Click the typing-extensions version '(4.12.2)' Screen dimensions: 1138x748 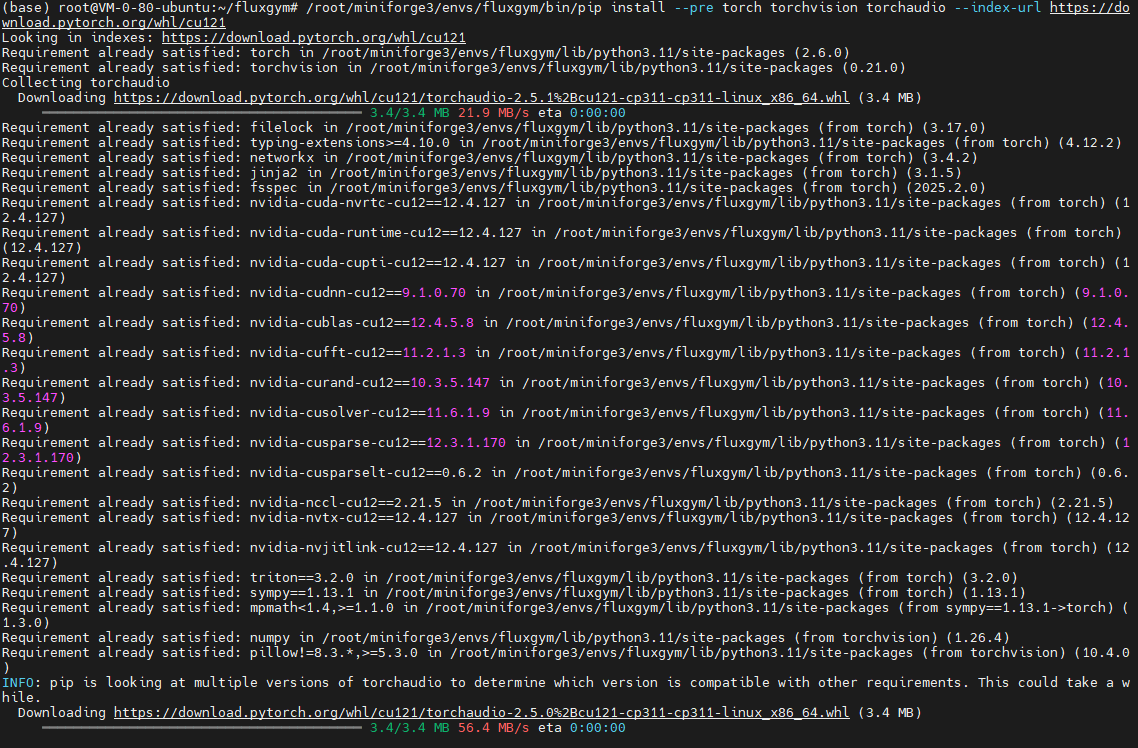tap(1089, 143)
